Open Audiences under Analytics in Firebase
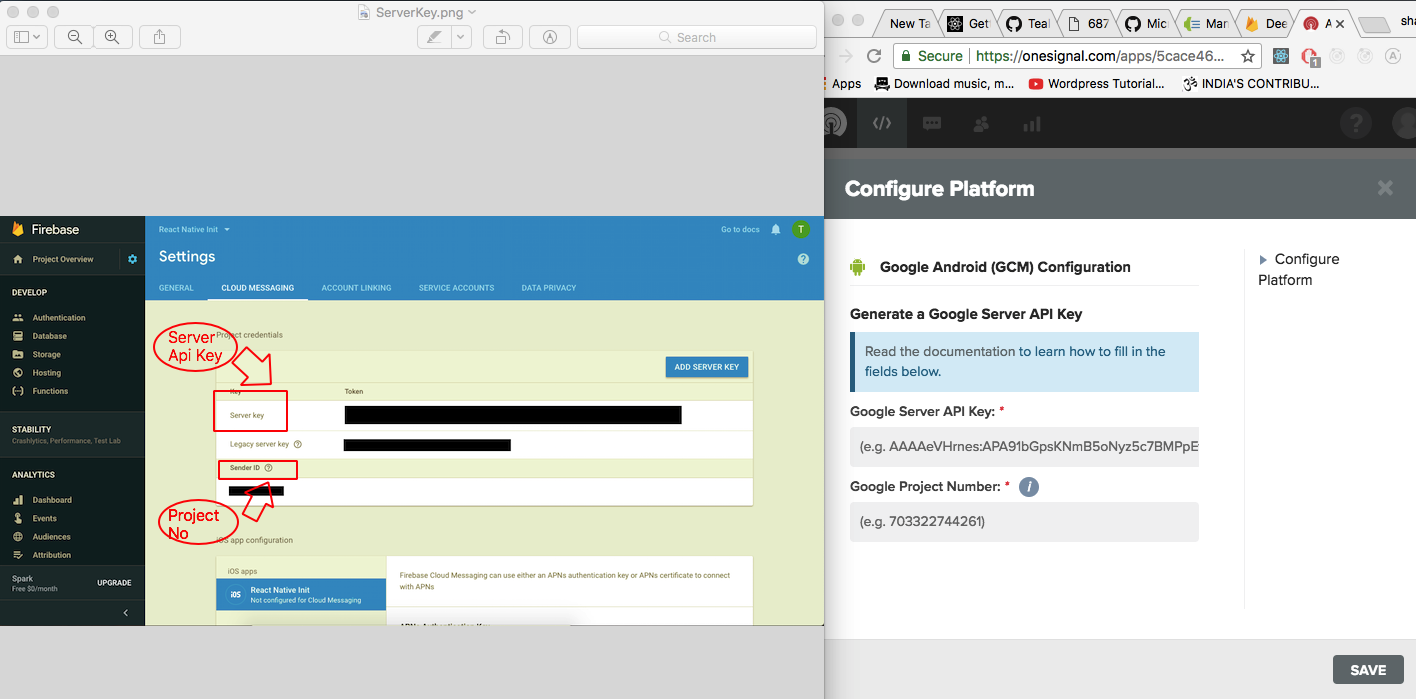Screen dimensions: 1416x699 click(x=52, y=537)
